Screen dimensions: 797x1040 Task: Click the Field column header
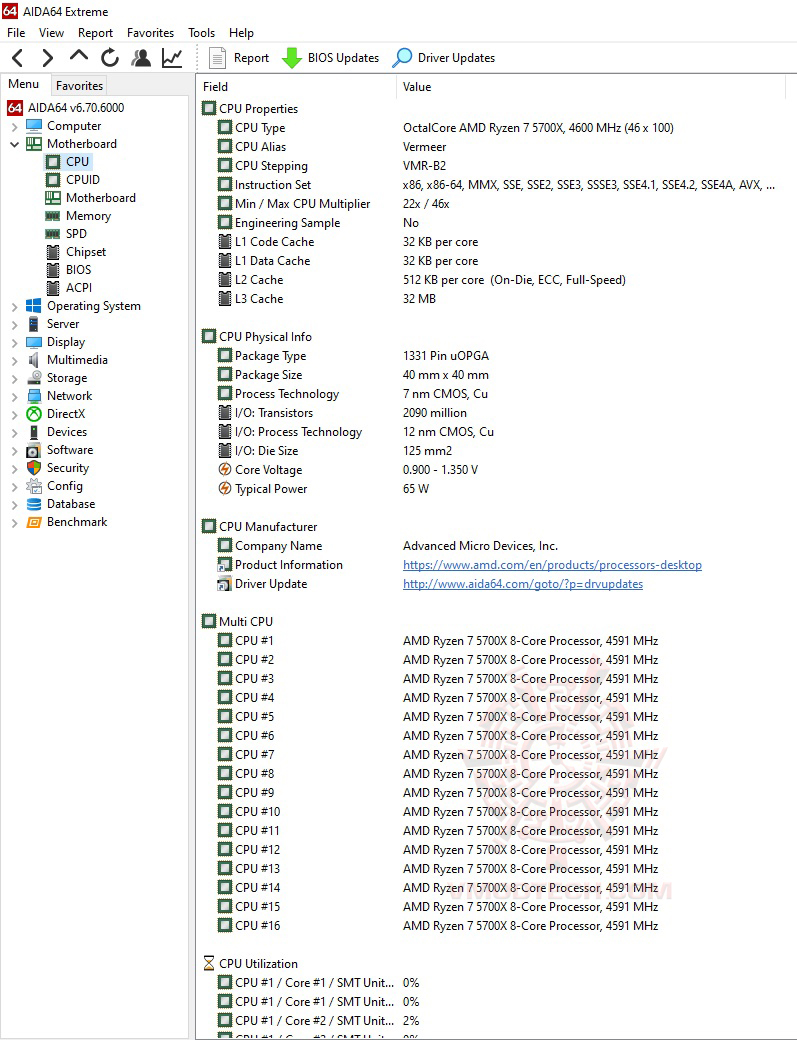pos(297,87)
